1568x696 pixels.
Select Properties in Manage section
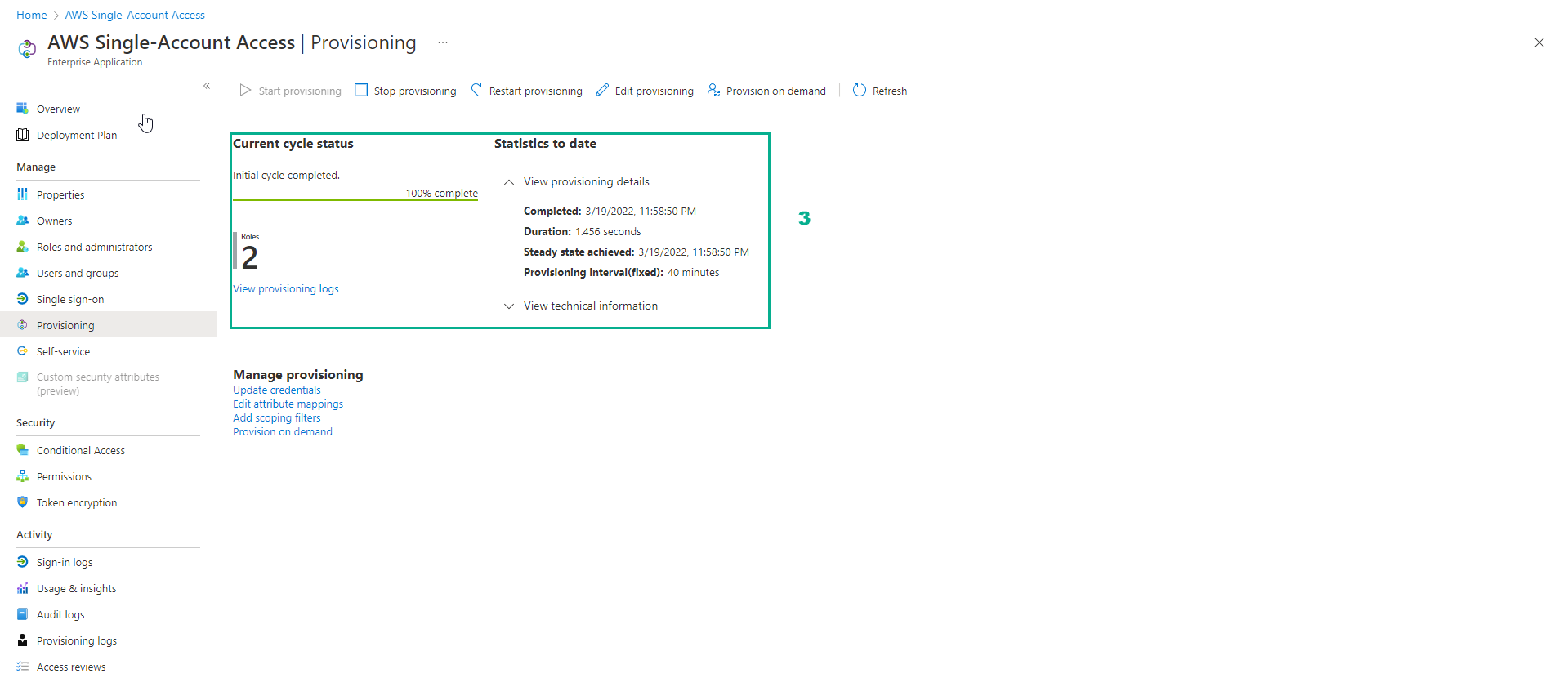60,194
